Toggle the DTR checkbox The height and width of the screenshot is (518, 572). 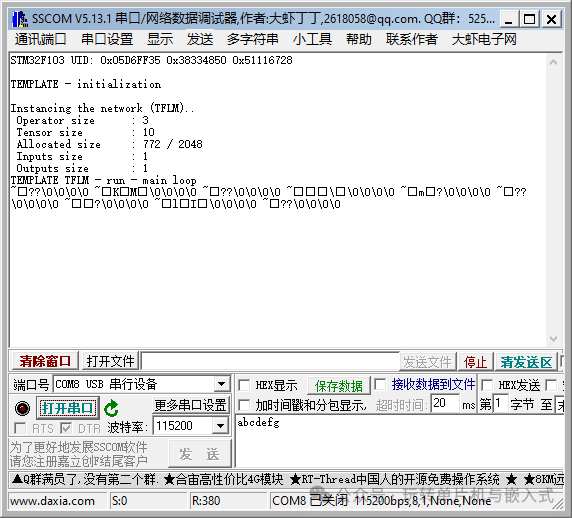pos(66,428)
